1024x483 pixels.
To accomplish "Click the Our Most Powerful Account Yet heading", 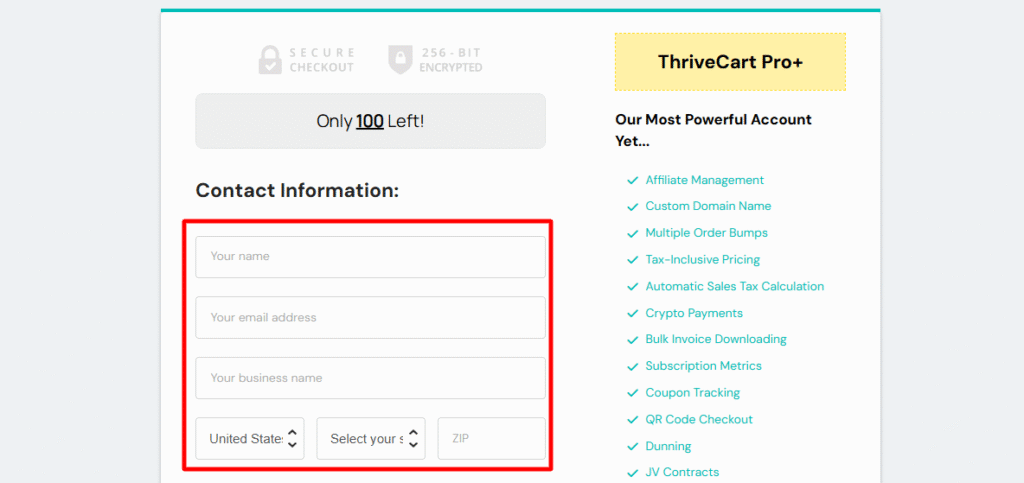I will (713, 130).
